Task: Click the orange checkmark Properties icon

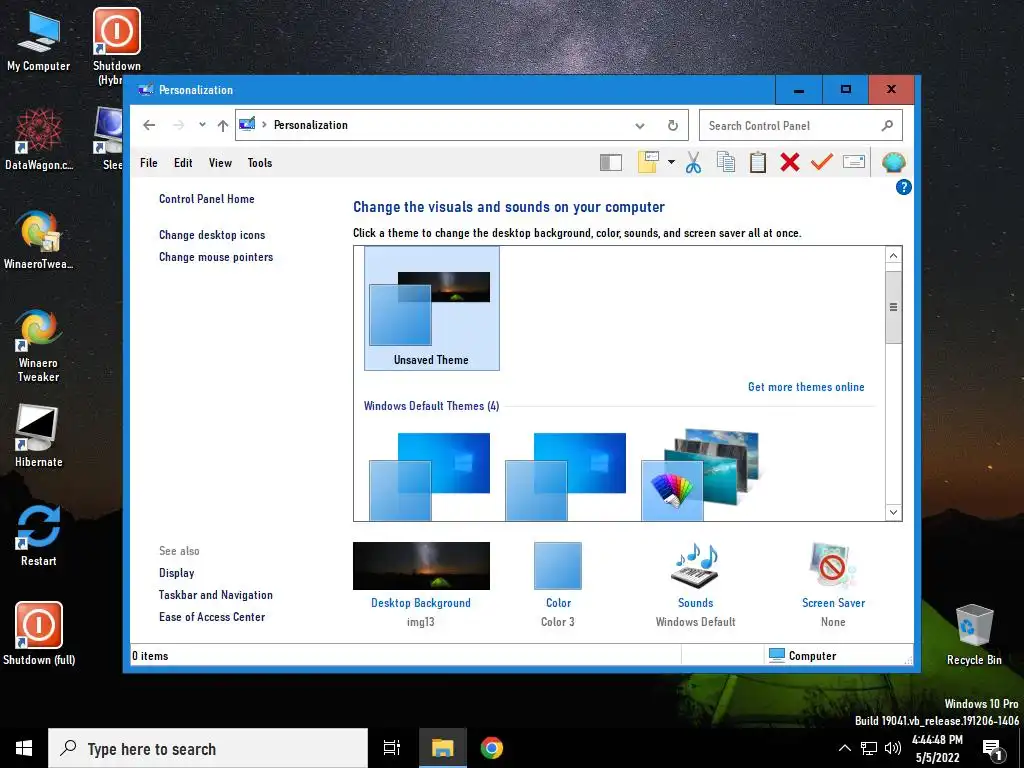Action: [x=822, y=161]
